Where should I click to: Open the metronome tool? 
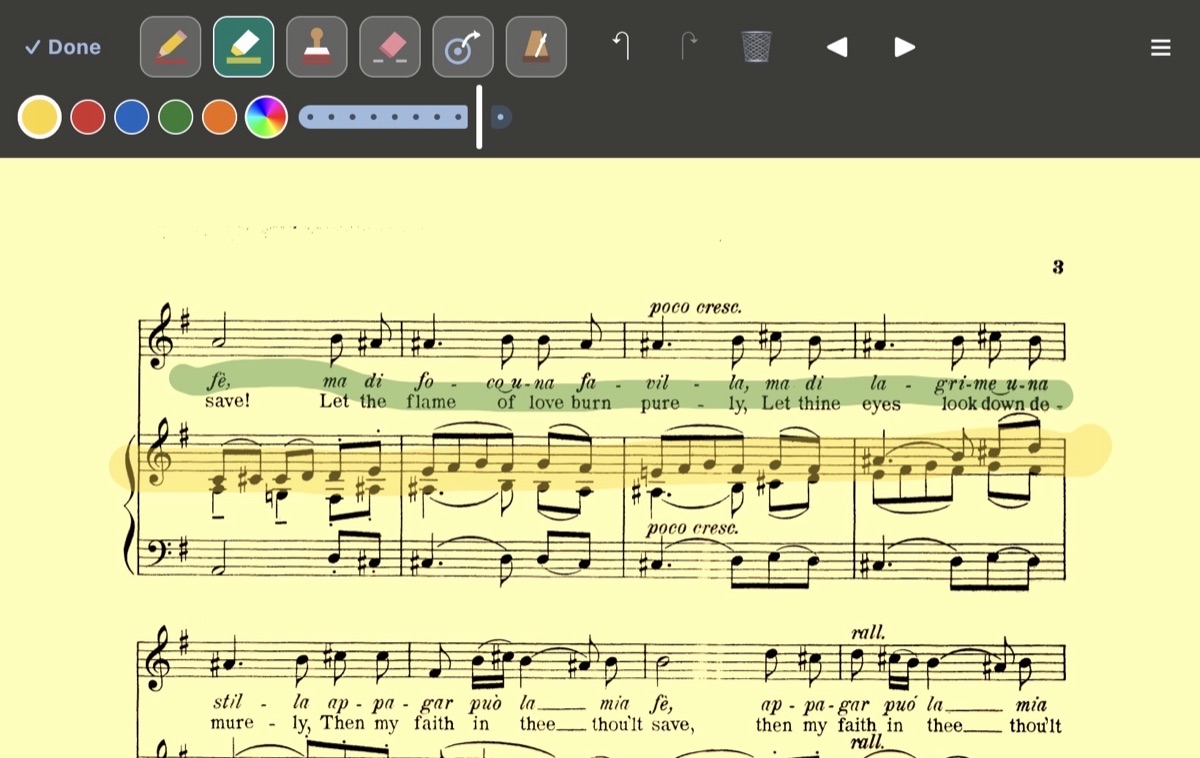536,47
